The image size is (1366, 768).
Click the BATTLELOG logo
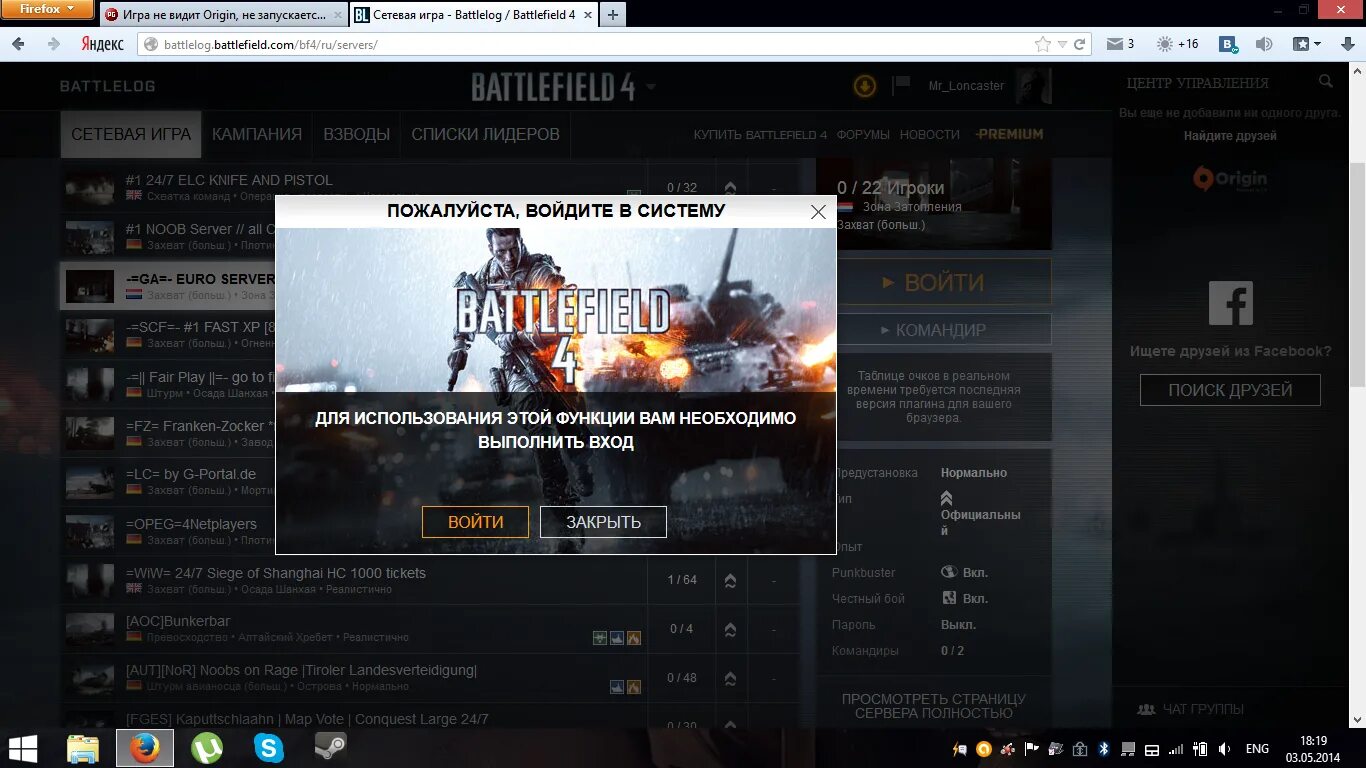108,86
